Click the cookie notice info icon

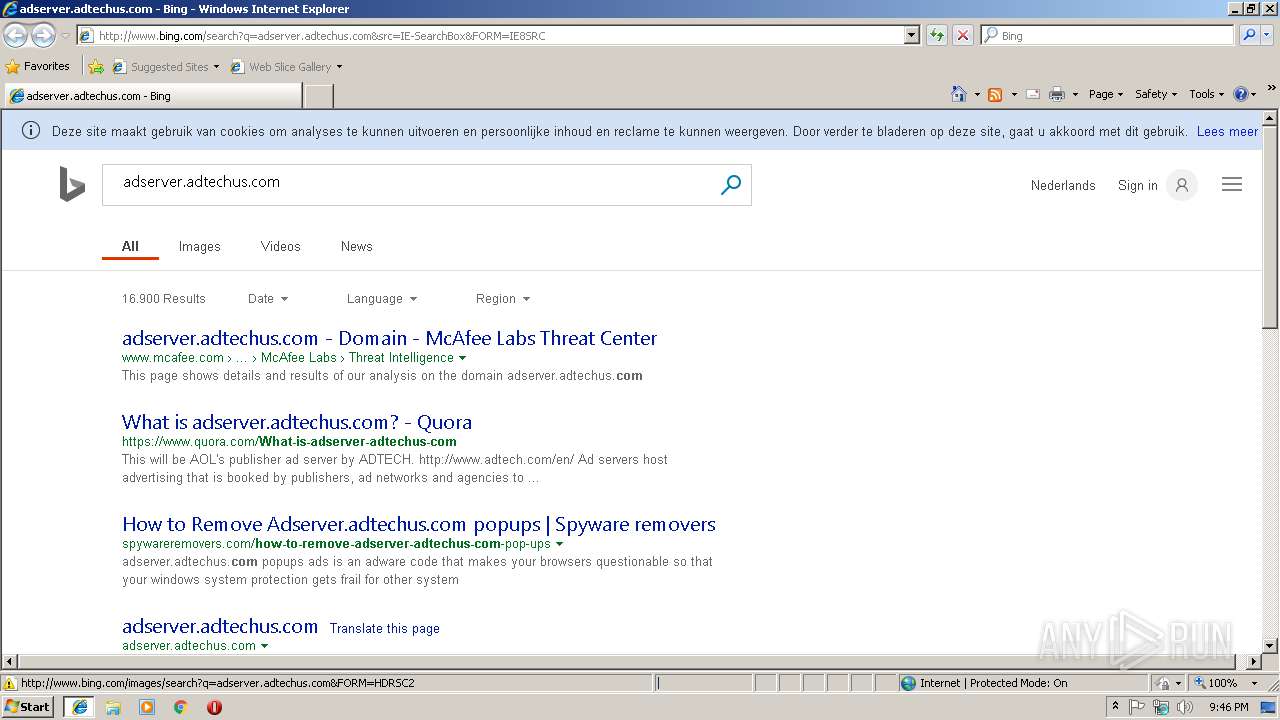31,131
